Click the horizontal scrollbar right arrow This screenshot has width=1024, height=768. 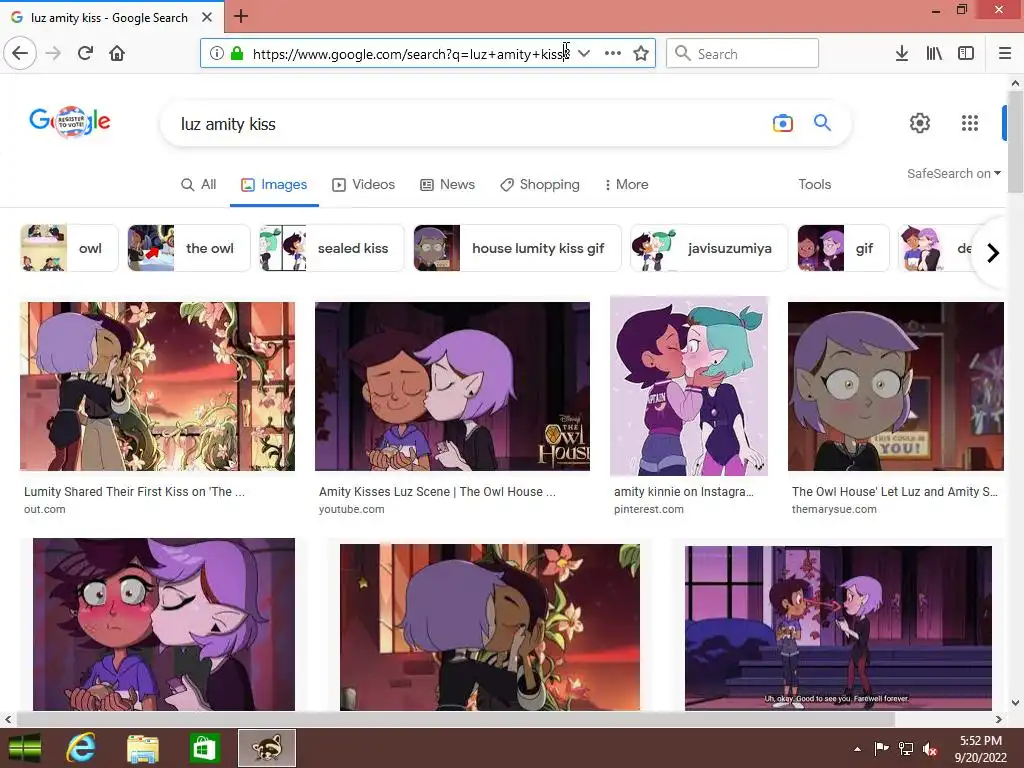[x=999, y=719]
